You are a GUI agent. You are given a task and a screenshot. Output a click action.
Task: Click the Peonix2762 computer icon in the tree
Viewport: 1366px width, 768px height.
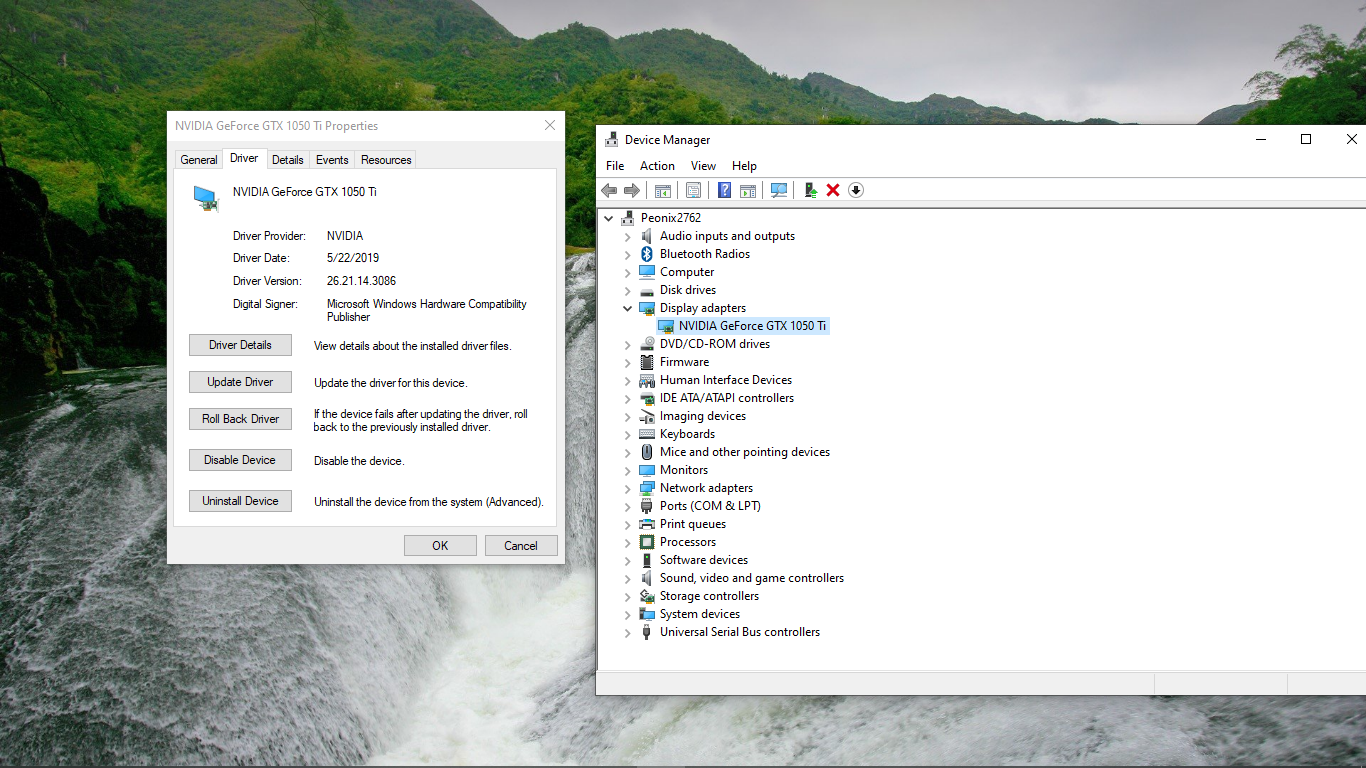pyautogui.click(x=628, y=218)
